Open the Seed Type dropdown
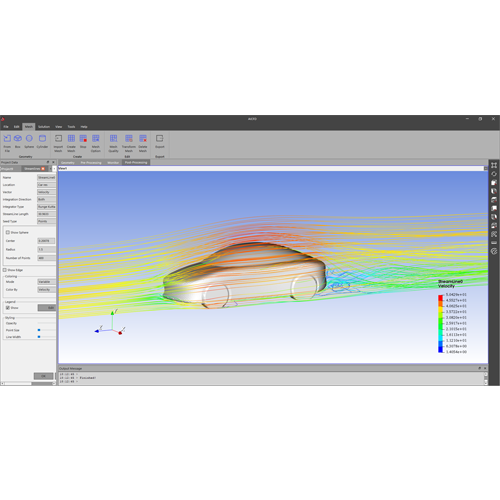500x500 pixels. (x=46, y=221)
